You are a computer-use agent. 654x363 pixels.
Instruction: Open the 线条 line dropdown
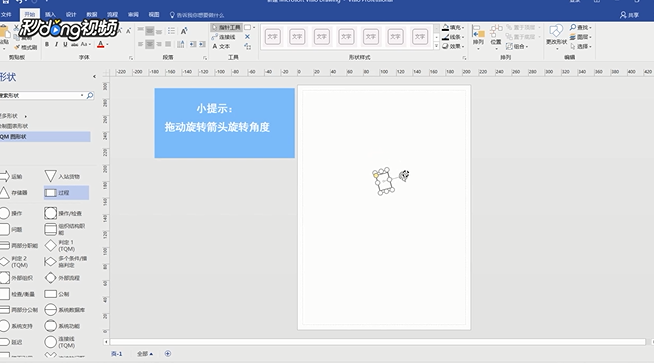453,37
